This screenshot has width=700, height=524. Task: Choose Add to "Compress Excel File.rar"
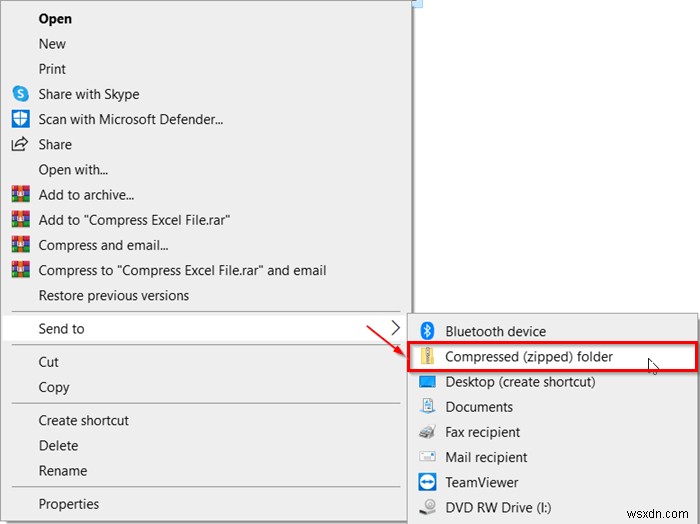point(207,220)
